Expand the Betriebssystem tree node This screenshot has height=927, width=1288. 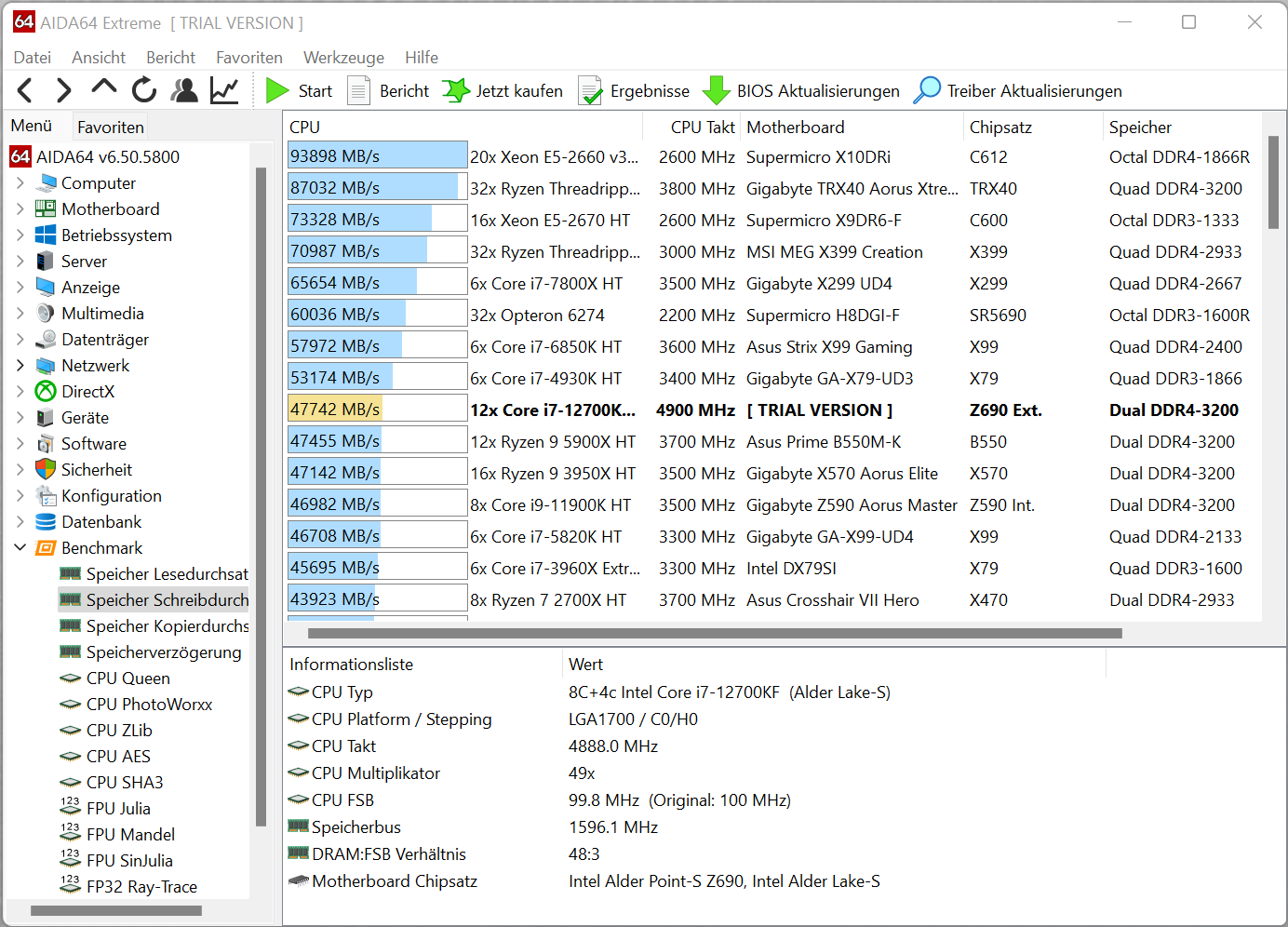coord(20,235)
